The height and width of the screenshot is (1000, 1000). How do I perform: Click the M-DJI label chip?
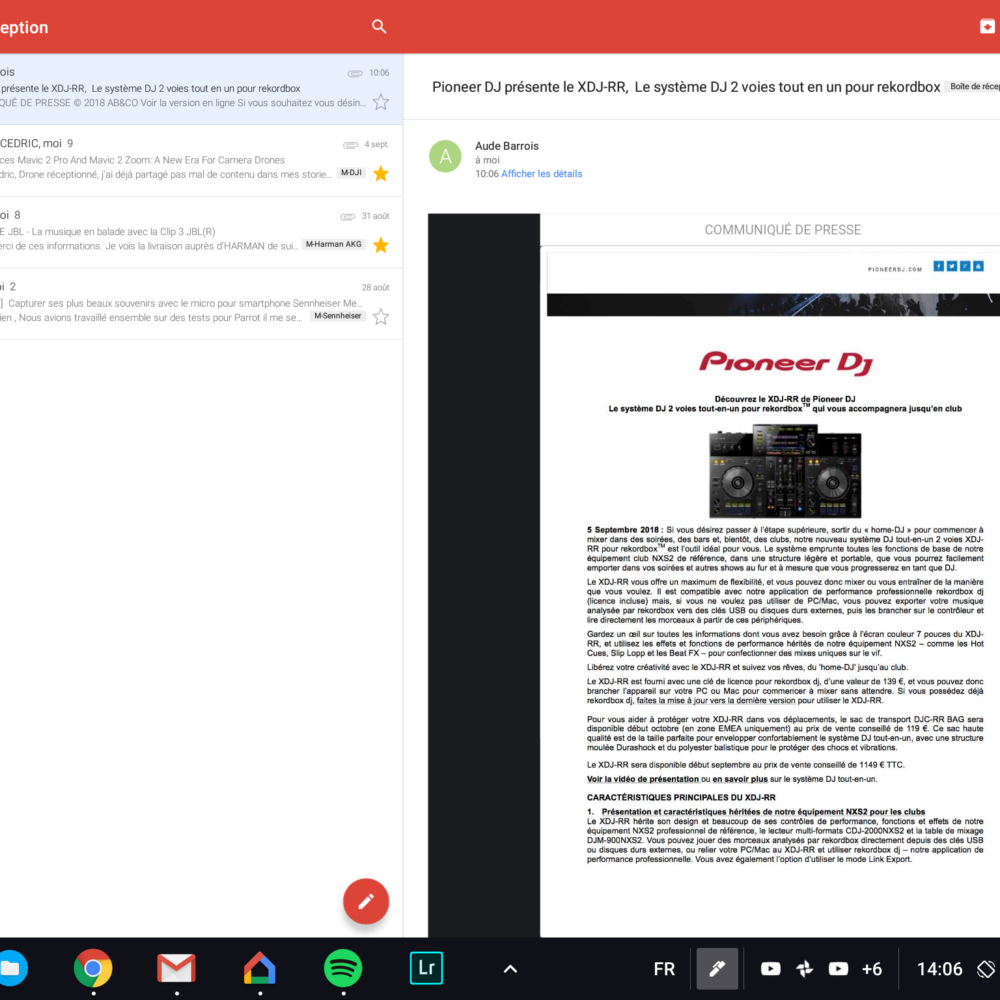351,173
